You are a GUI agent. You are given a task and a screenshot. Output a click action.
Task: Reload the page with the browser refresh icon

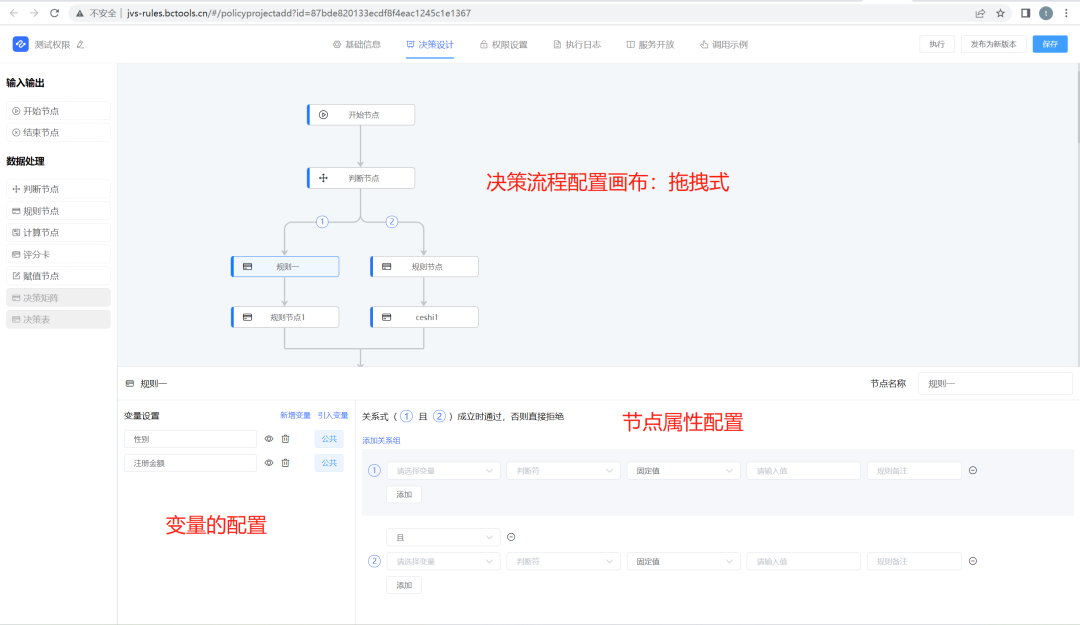coord(52,14)
